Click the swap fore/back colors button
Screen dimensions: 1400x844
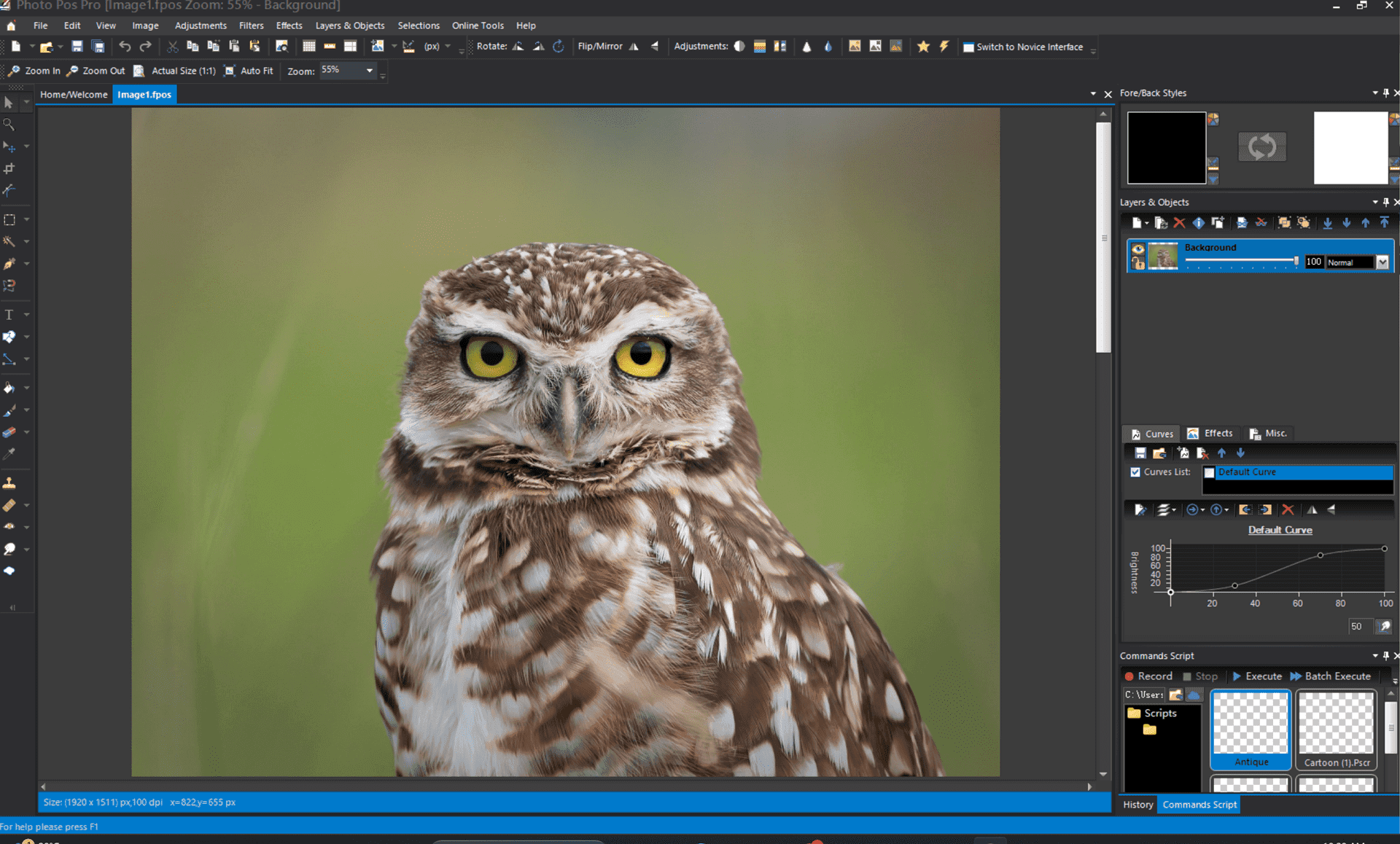pyautogui.click(x=1261, y=146)
